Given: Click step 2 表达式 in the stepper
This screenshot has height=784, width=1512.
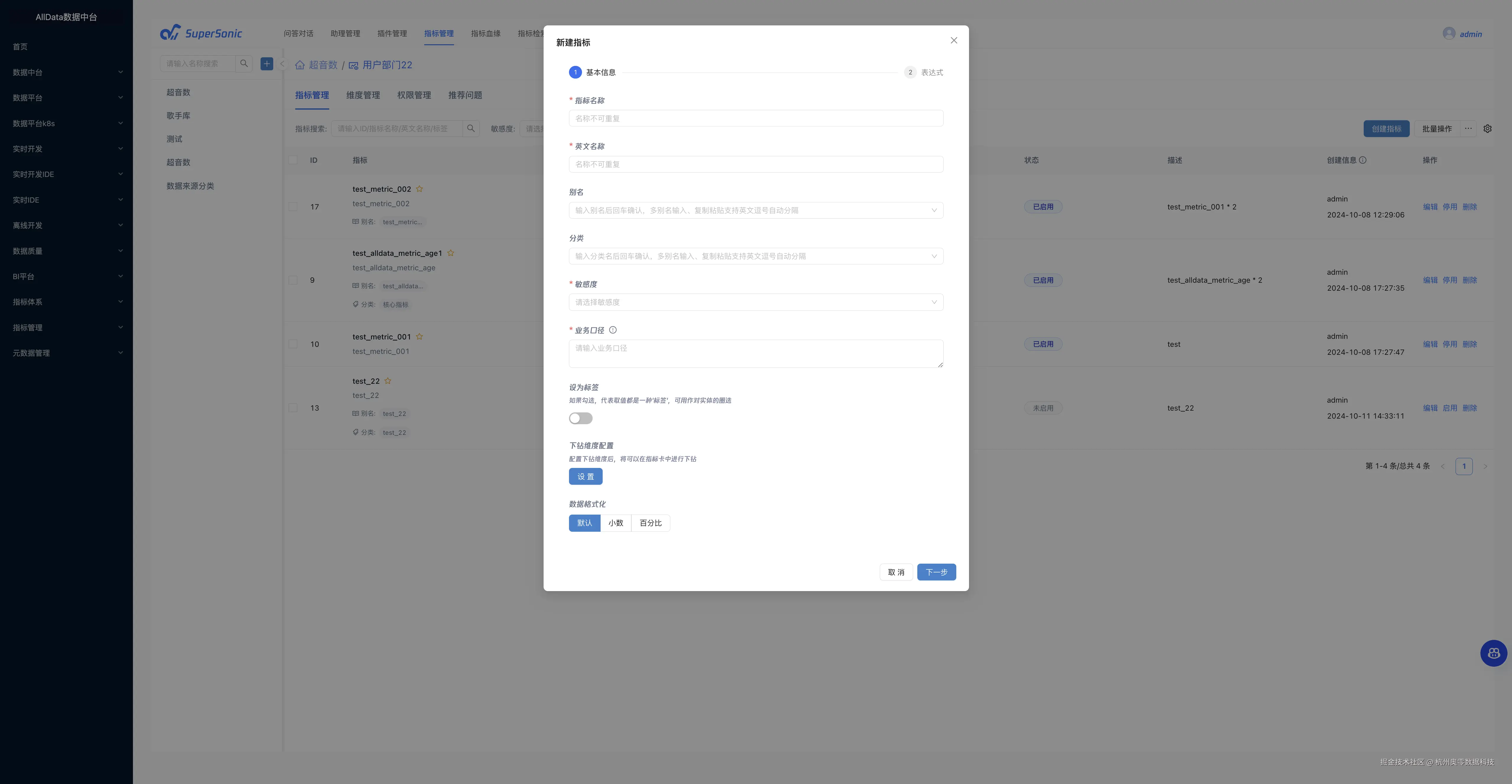Looking at the screenshot, I should click(923, 72).
